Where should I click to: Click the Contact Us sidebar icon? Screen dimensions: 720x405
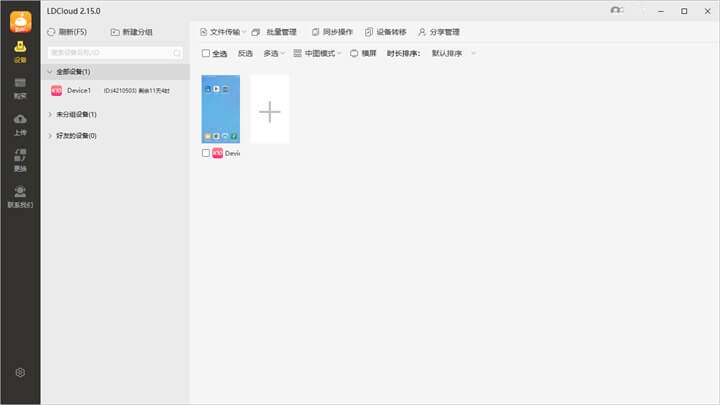coord(20,196)
